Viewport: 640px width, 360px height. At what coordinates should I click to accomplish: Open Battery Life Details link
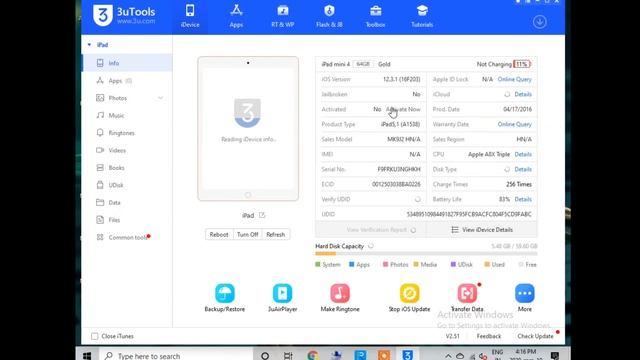(523, 199)
